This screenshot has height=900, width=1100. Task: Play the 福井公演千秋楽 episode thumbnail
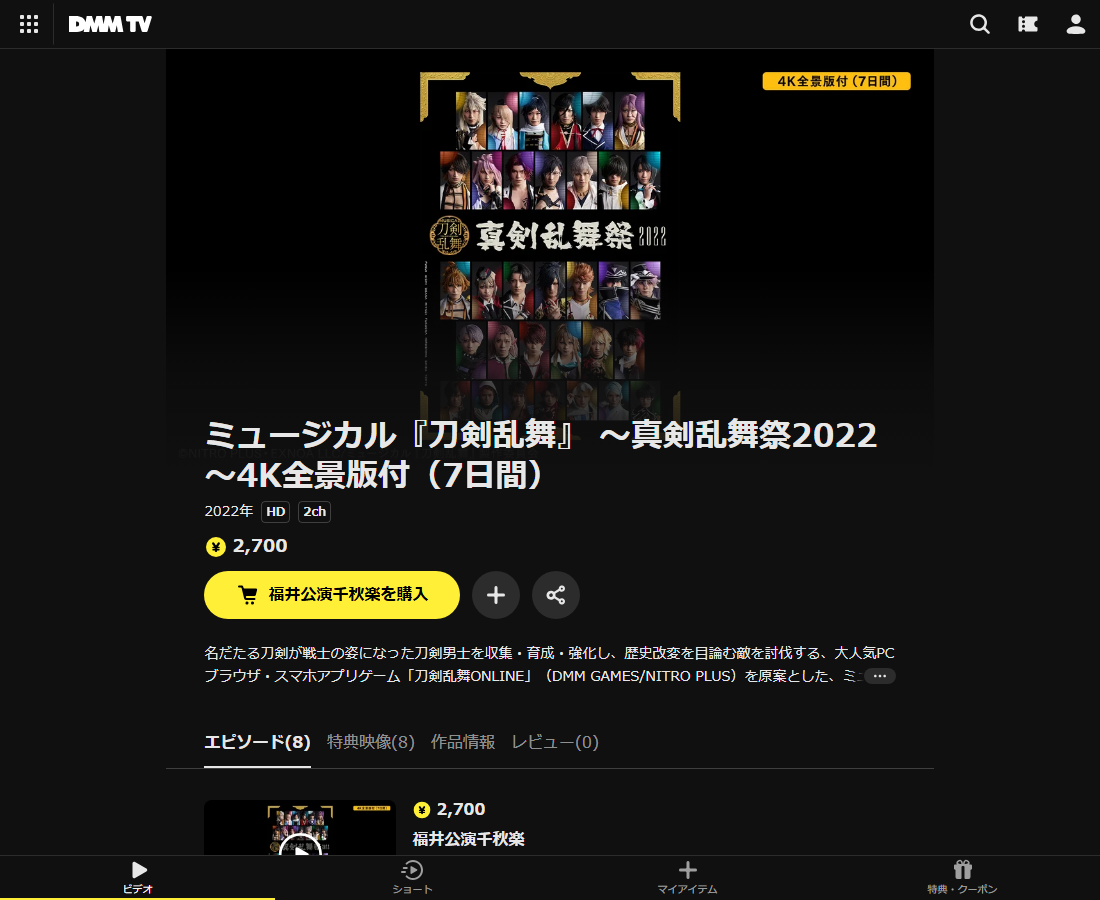300,828
